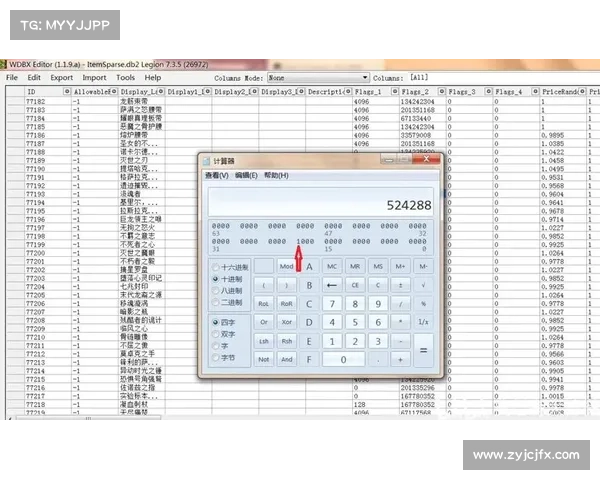Screen dimensions: 600x480
Task: Click the Mod button in calculator
Action: click(287, 267)
